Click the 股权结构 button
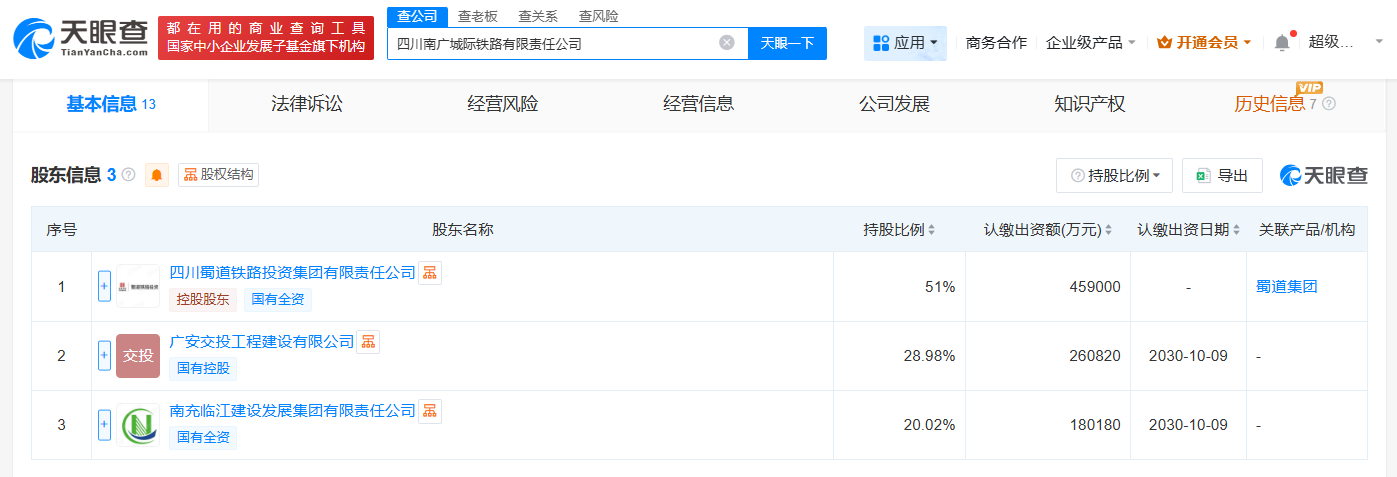This screenshot has width=1397, height=477. [x=218, y=175]
